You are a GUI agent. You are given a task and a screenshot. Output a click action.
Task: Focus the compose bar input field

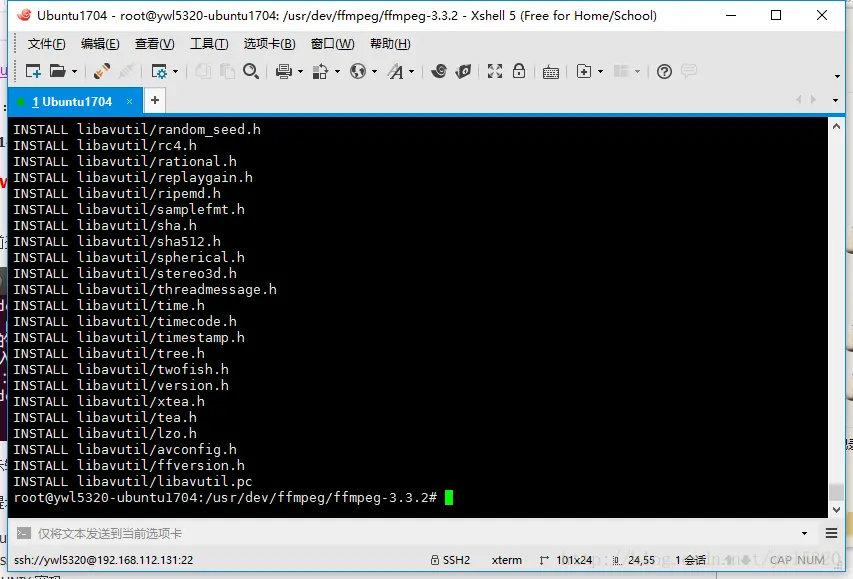pos(416,533)
